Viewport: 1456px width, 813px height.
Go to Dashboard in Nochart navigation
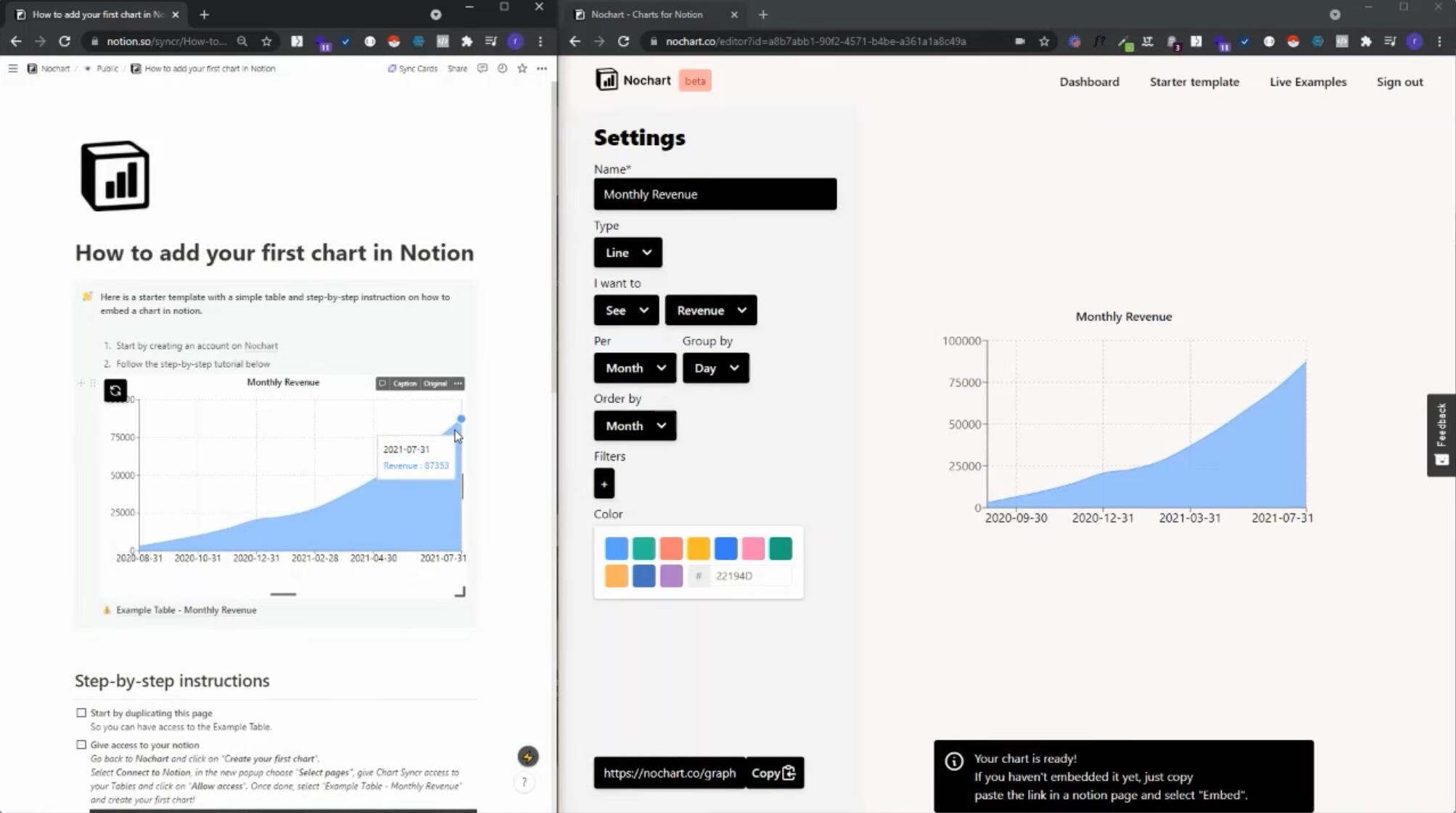pyautogui.click(x=1088, y=82)
